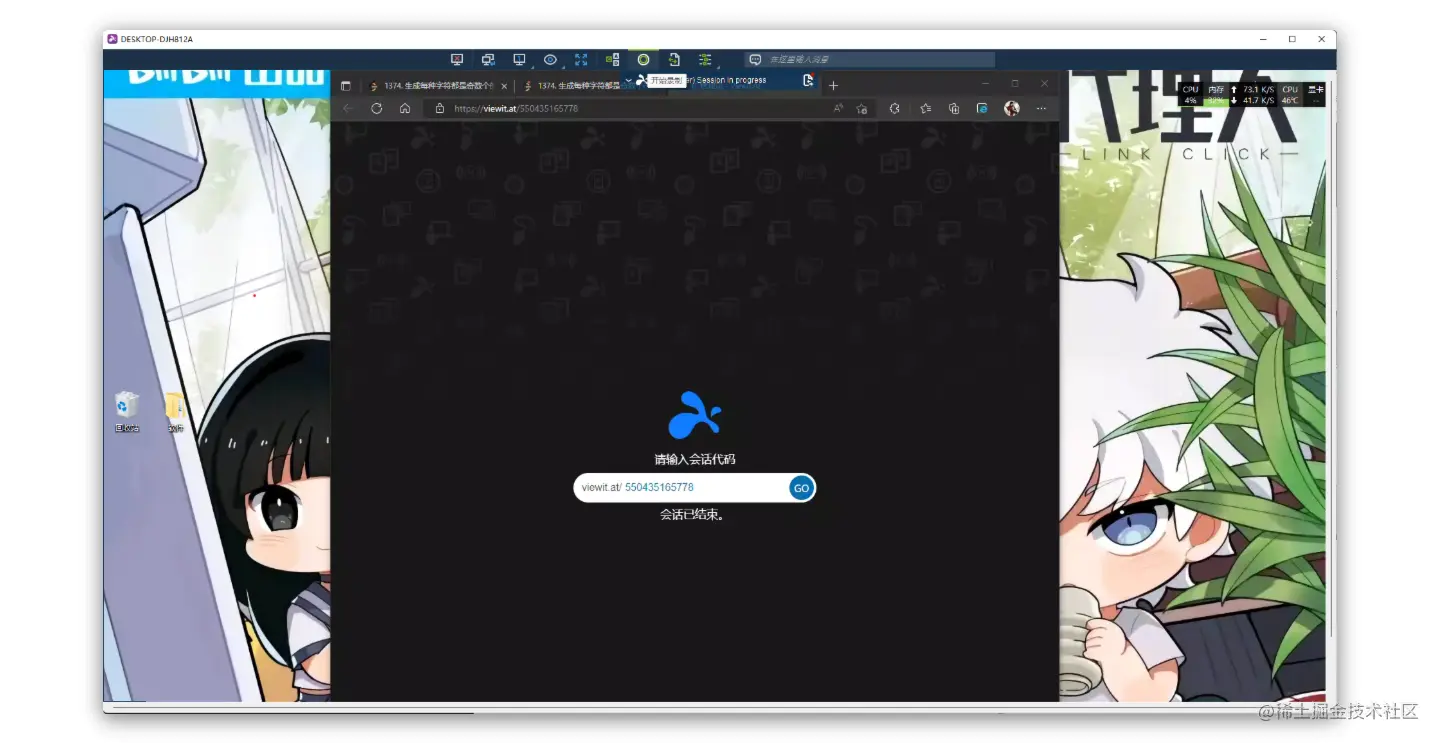1440x743 pixels.
Task: Close the first 1374 browser tab
Action: click(504, 86)
